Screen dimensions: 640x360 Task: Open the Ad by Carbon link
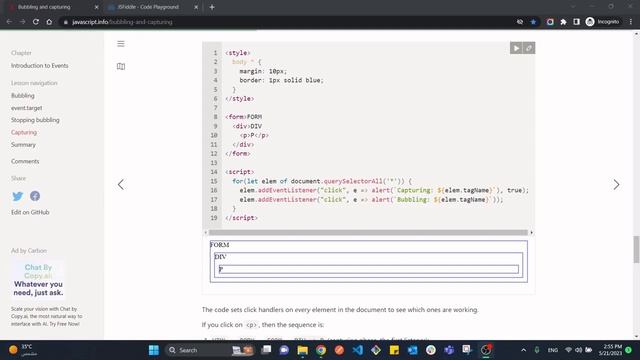pos(29,251)
